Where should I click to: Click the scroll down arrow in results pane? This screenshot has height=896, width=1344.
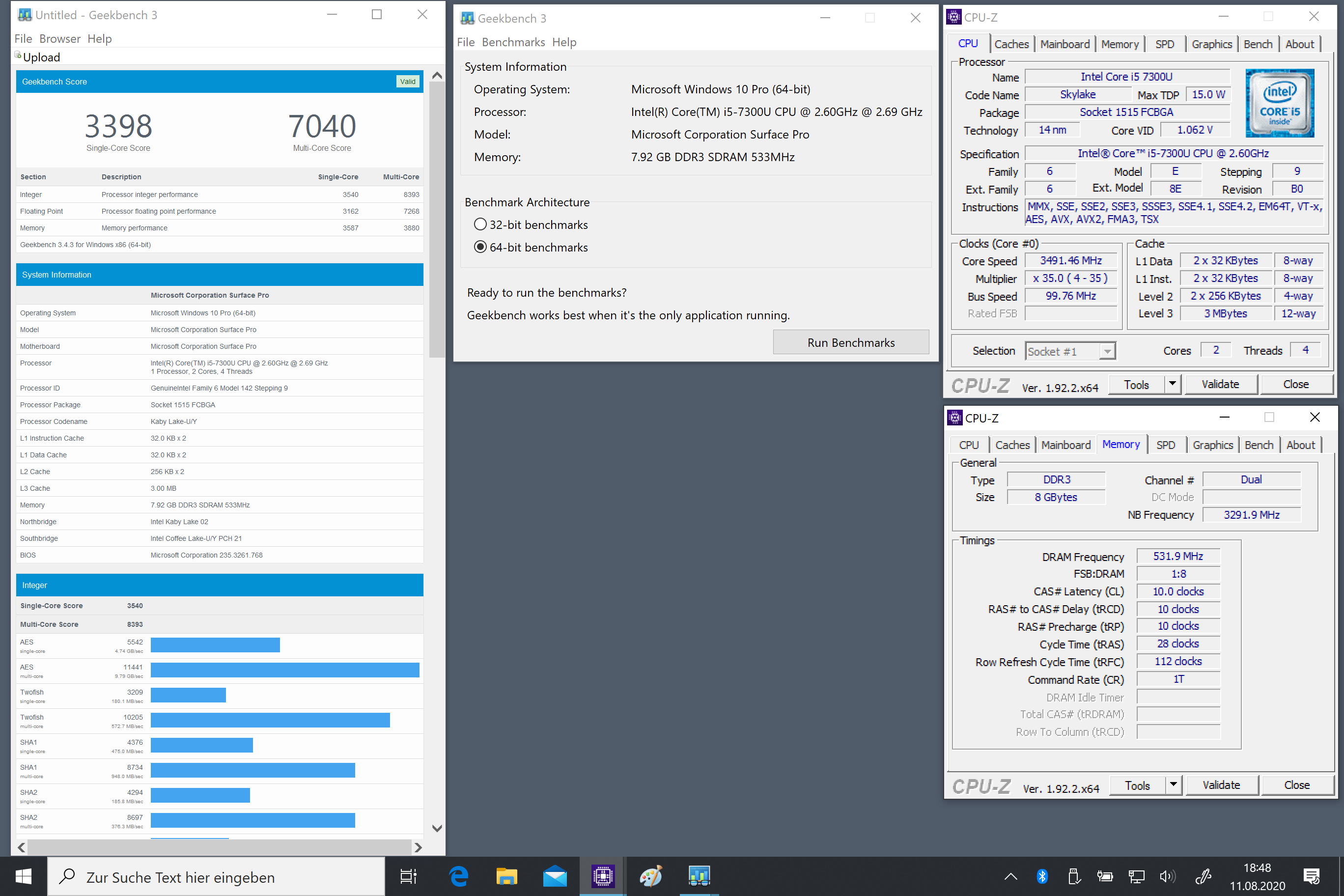(437, 828)
